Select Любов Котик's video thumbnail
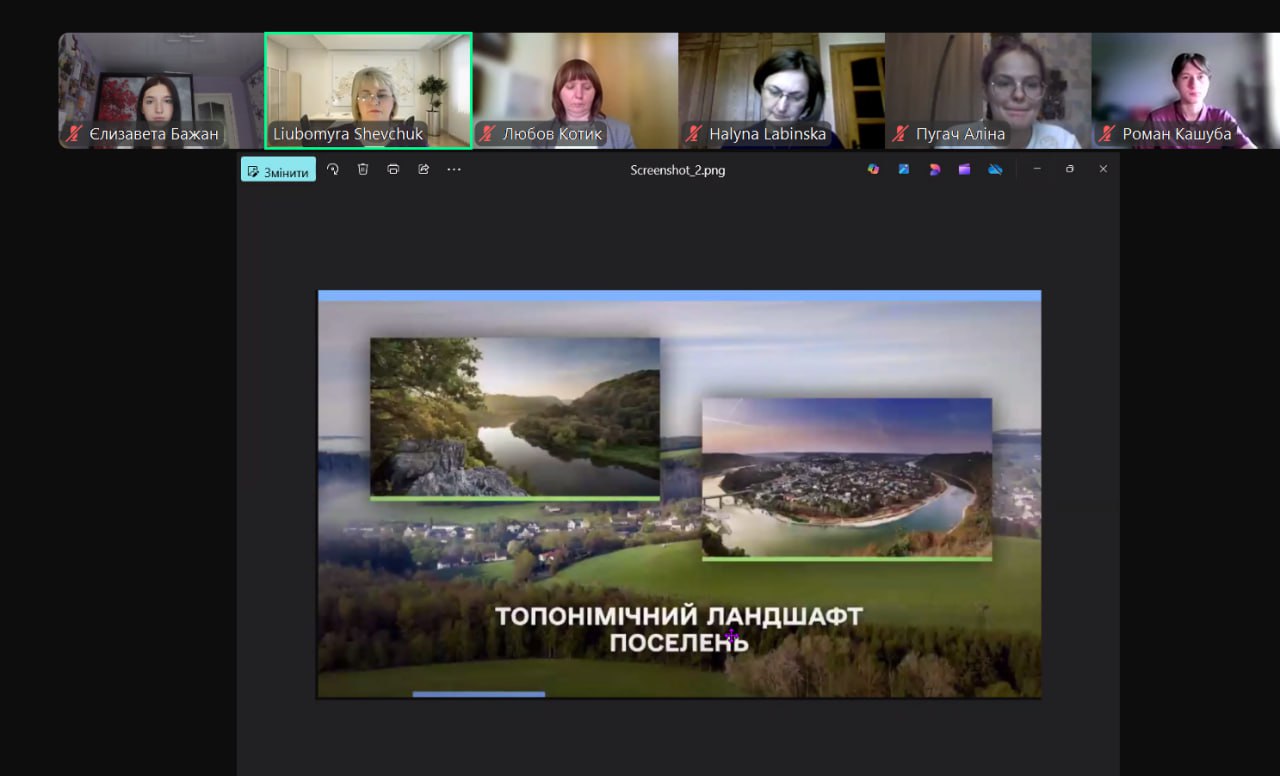Image resolution: width=1280 pixels, height=776 pixels. [x=575, y=90]
